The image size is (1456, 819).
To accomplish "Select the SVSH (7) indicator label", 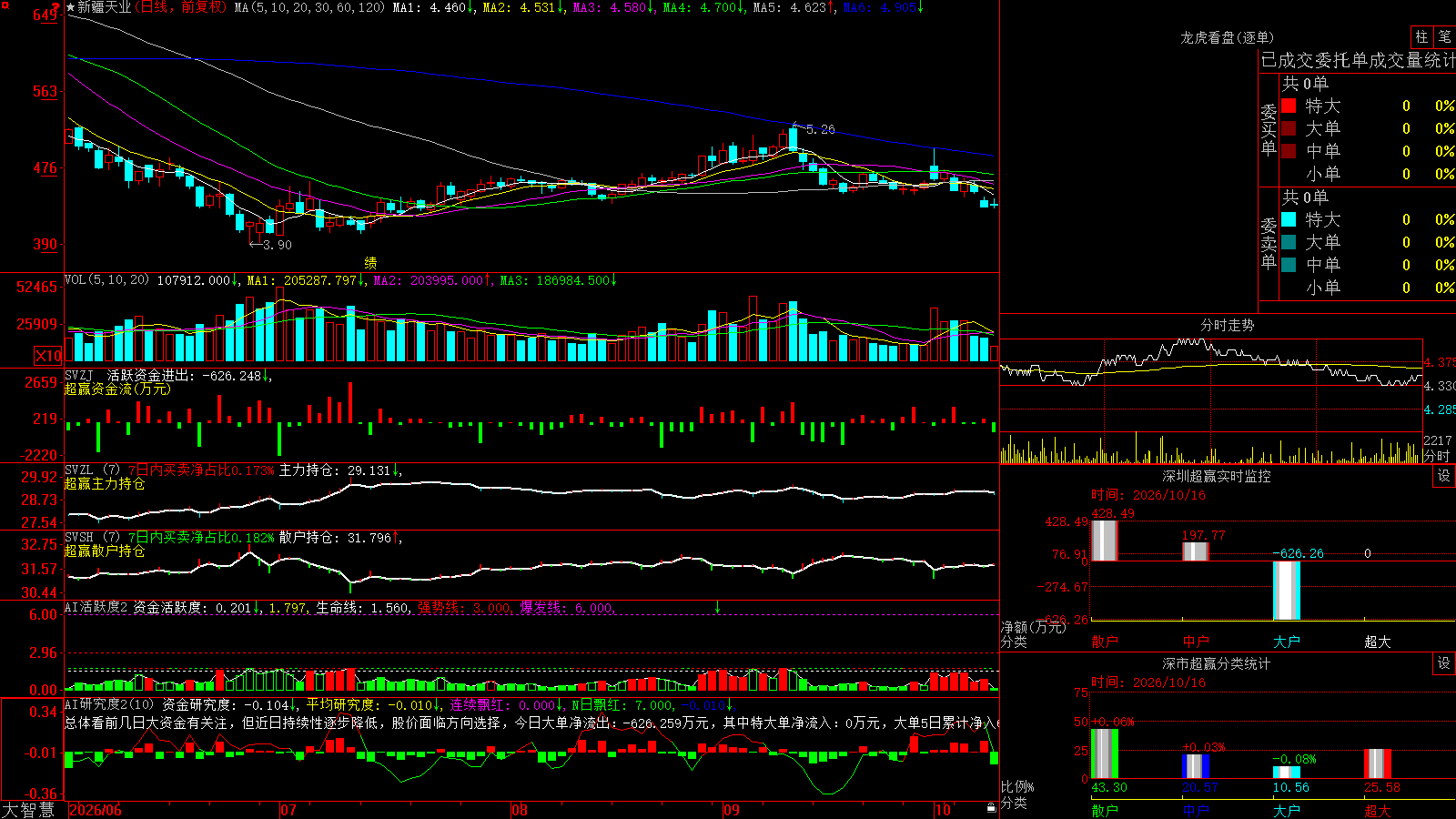I will tap(93, 537).
